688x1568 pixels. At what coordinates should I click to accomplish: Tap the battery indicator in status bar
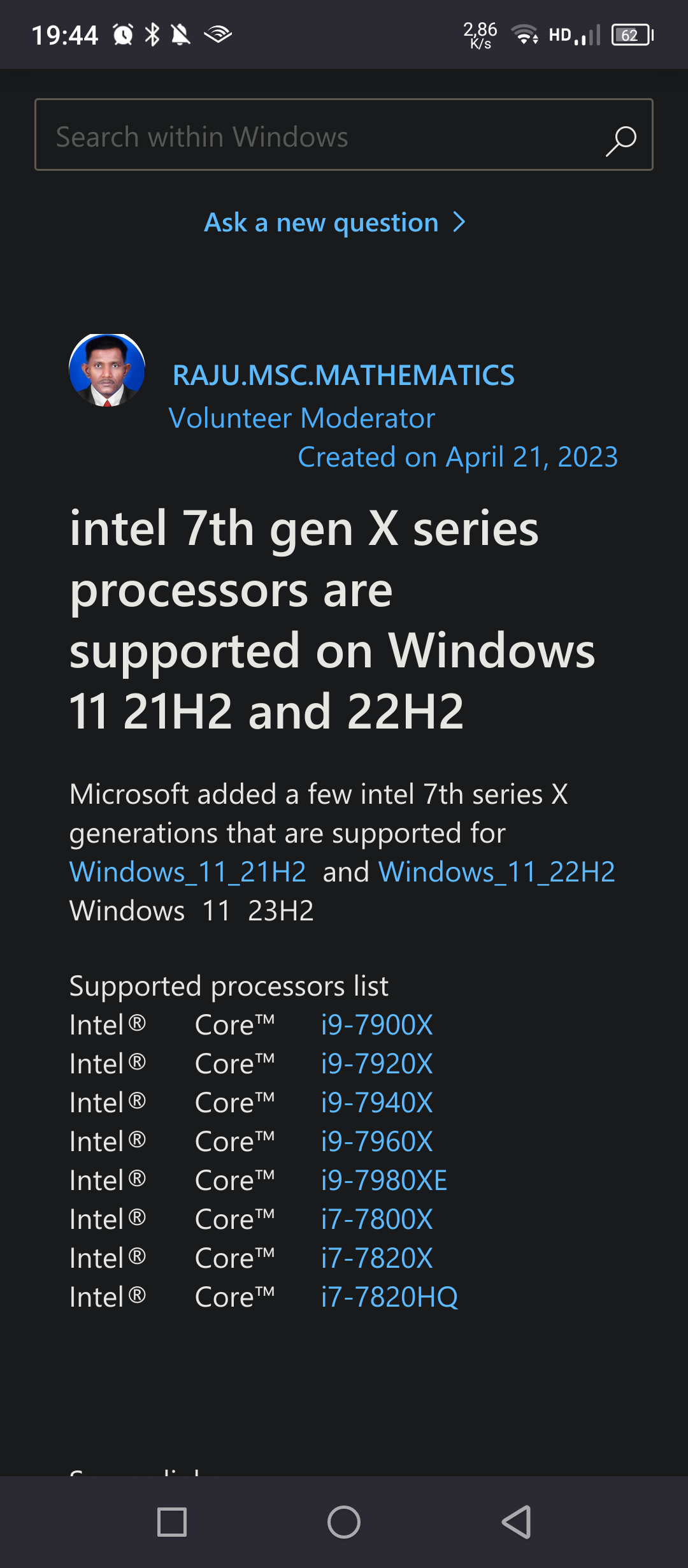[631, 35]
